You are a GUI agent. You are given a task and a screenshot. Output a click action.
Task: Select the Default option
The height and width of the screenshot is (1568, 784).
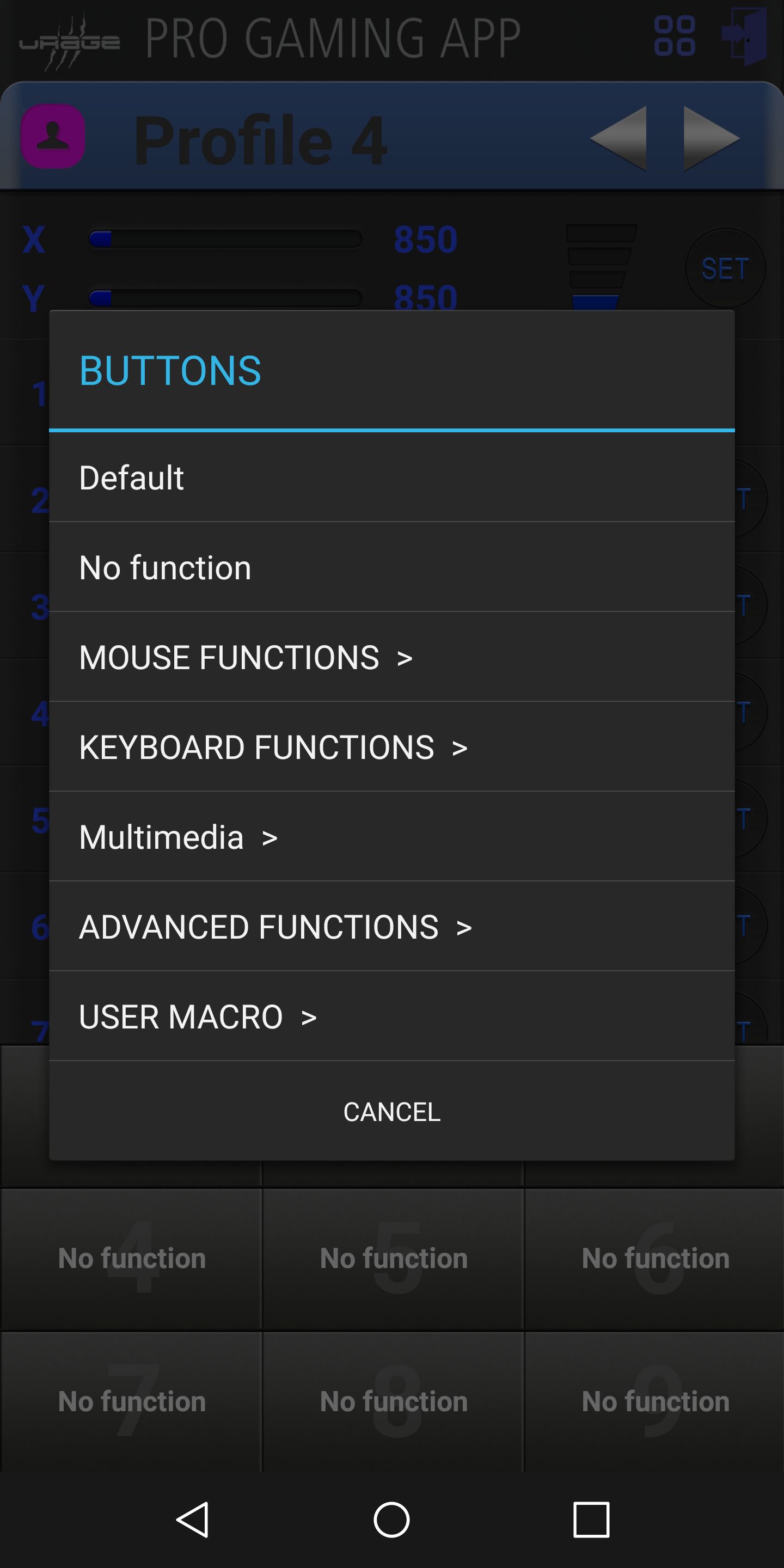[392, 477]
